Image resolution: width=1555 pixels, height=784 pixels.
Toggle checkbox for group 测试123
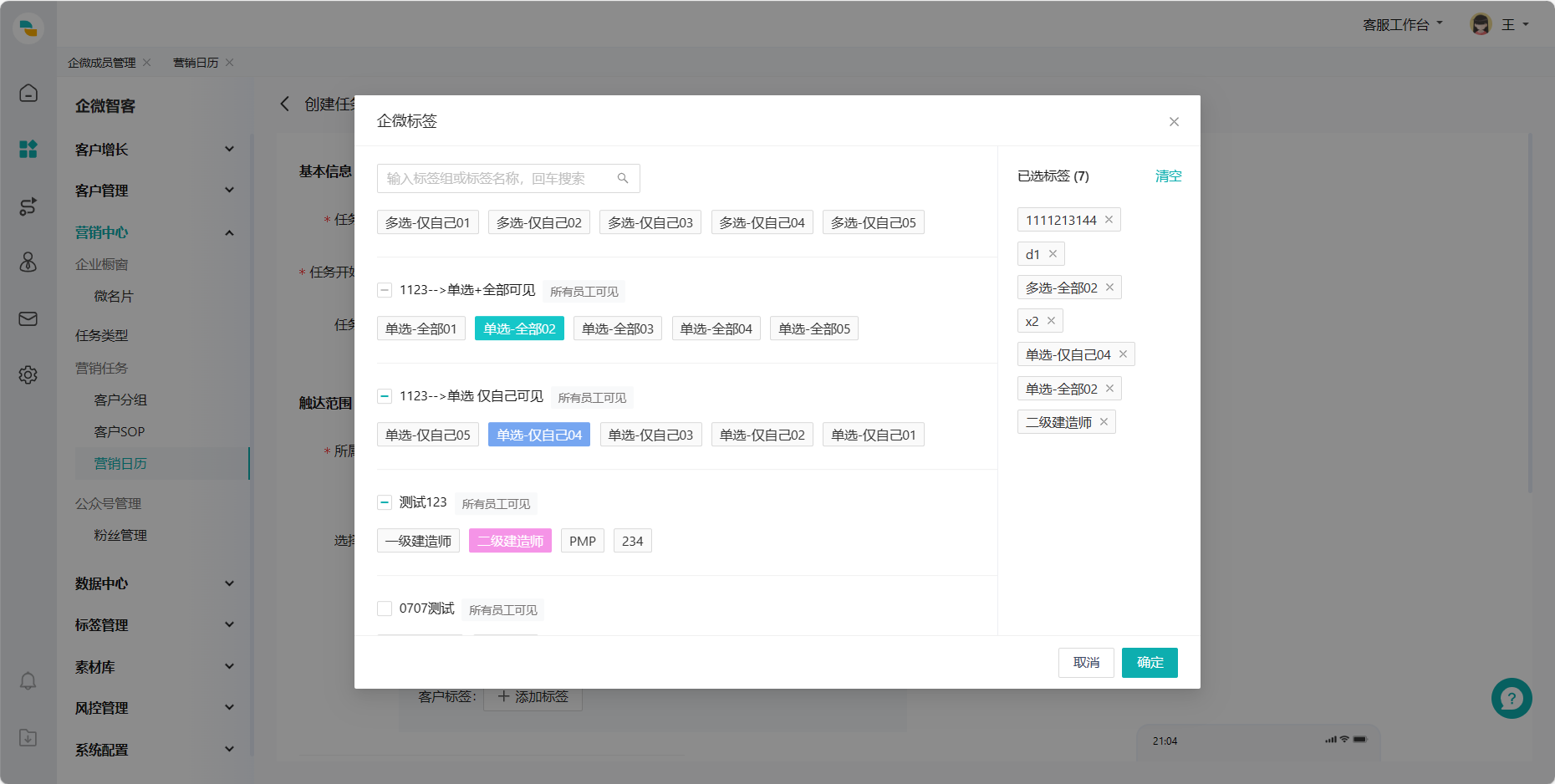[385, 502]
